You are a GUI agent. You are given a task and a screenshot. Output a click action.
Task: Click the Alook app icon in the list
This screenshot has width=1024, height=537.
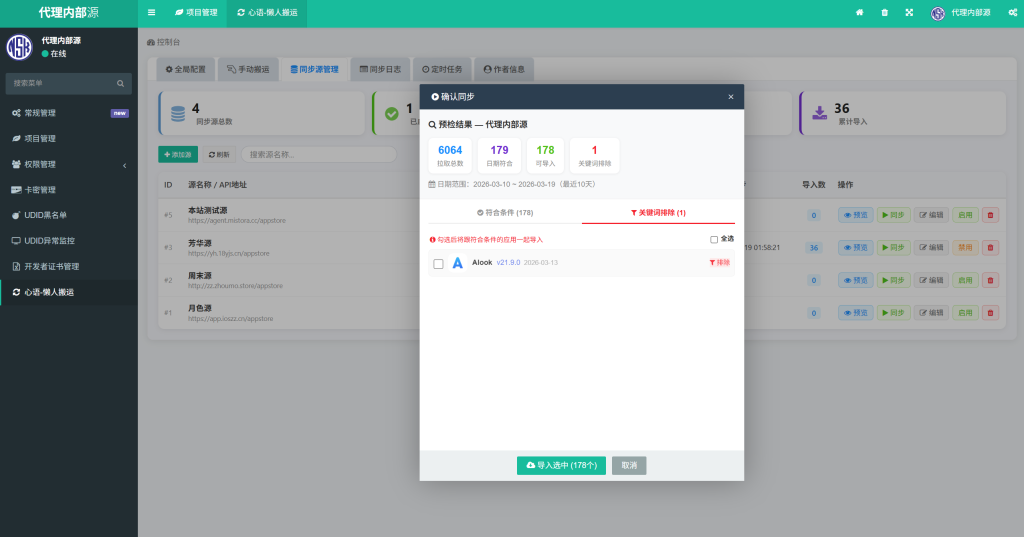457,263
